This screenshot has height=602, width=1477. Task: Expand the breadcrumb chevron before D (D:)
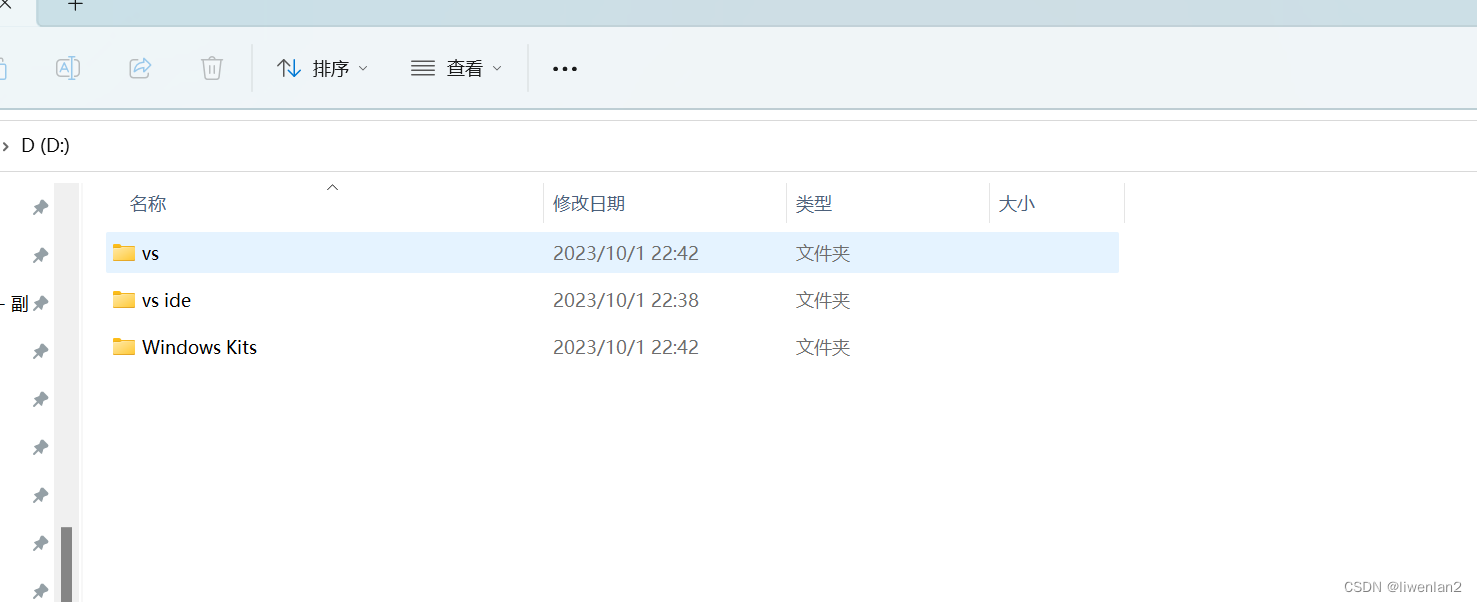pyautogui.click(x=8, y=145)
